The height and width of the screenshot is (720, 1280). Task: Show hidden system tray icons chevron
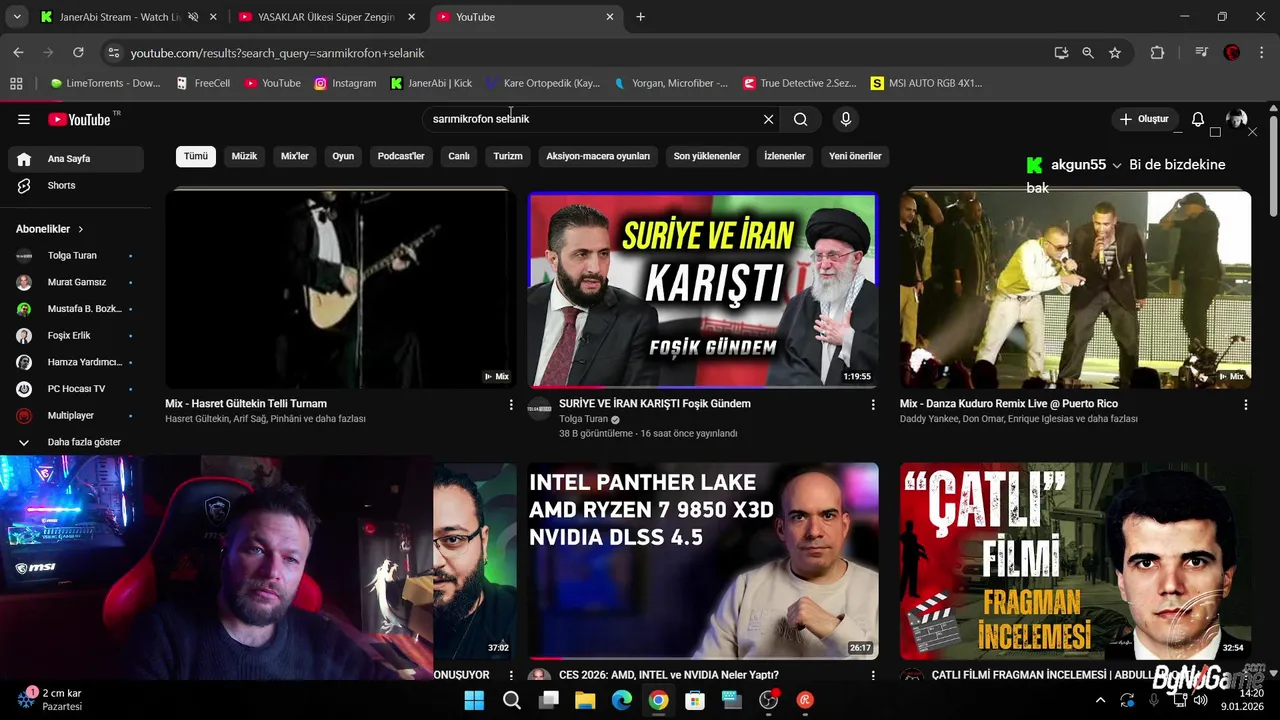tap(1101, 700)
